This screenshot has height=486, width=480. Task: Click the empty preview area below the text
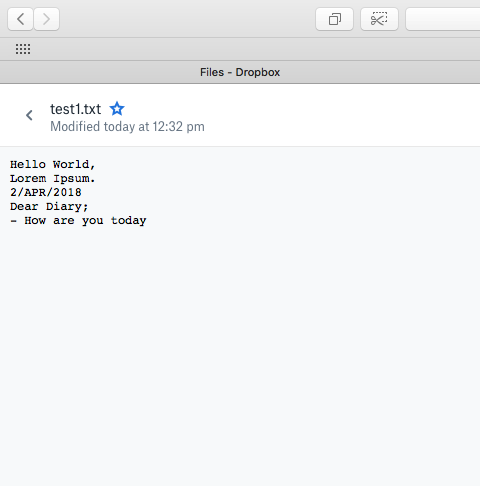(240, 353)
